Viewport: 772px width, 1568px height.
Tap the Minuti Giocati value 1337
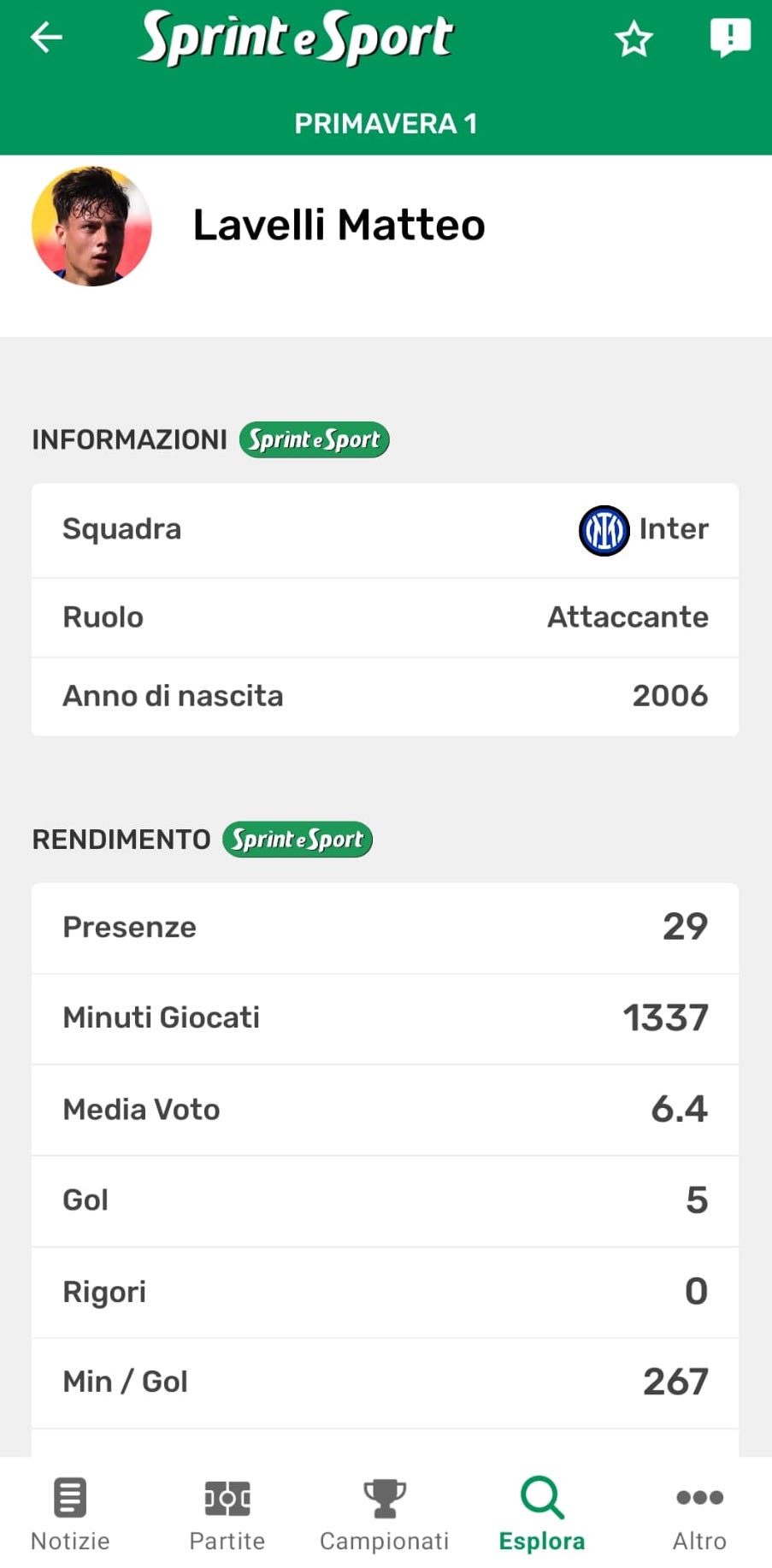(x=665, y=1018)
